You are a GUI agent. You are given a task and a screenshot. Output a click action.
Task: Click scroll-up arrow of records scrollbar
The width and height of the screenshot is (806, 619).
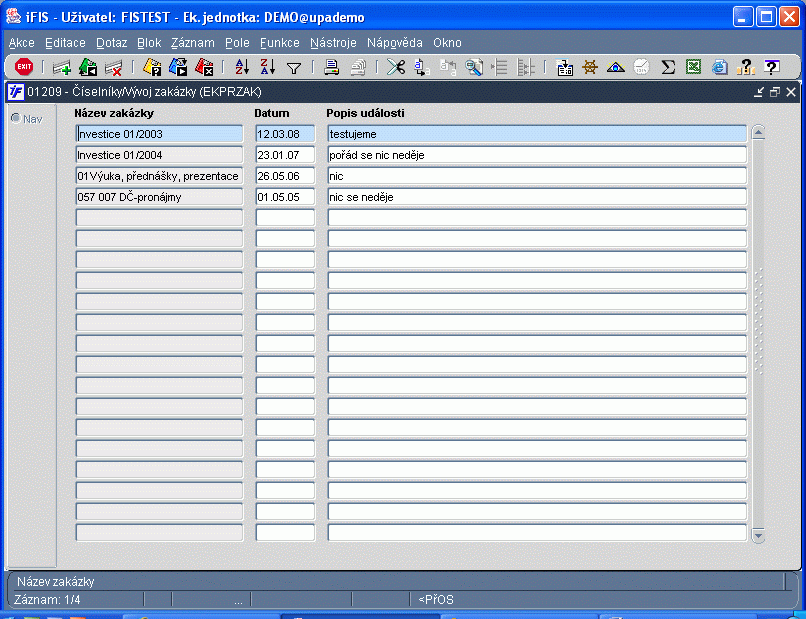click(758, 132)
